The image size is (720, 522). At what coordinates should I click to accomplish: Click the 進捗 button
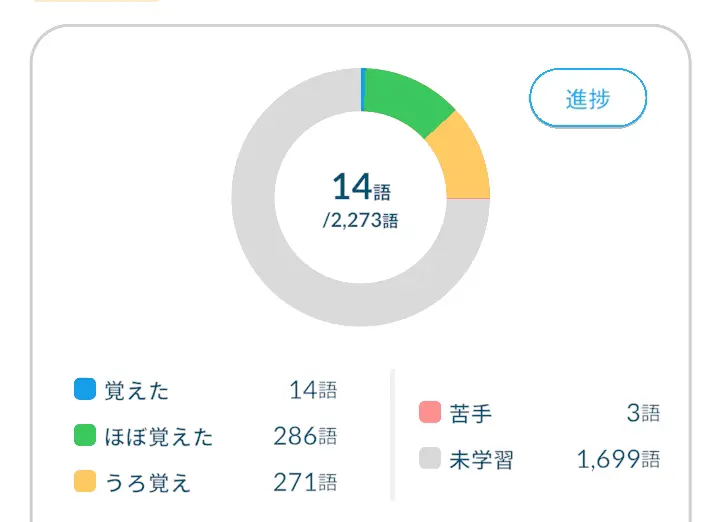click(x=588, y=98)
